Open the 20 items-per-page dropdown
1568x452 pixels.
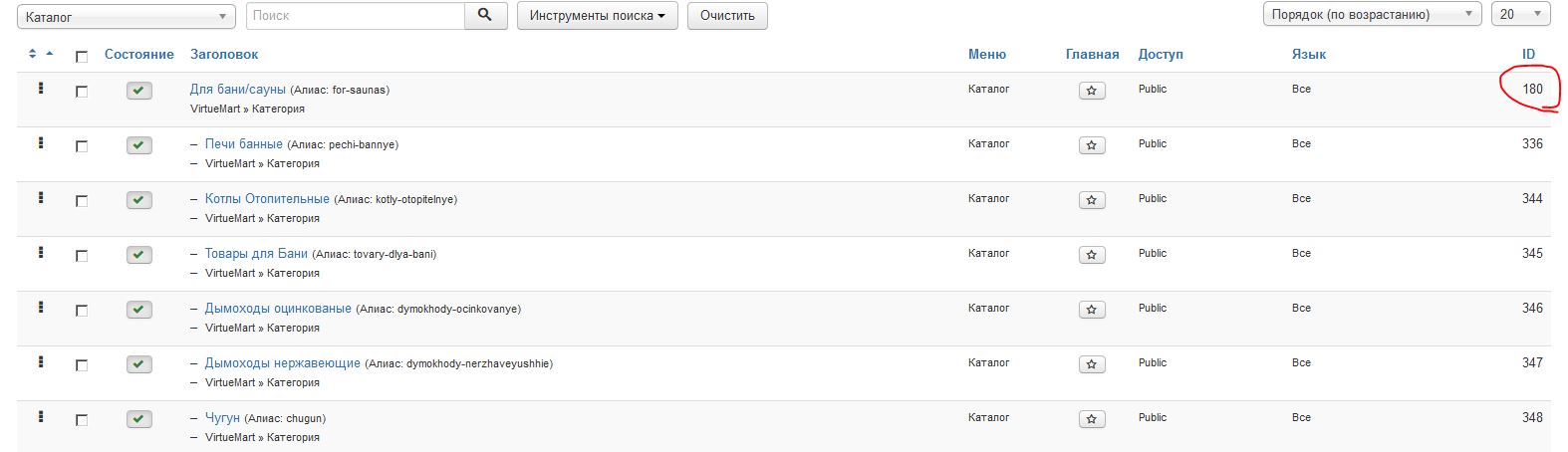(x=1520, y=15)
